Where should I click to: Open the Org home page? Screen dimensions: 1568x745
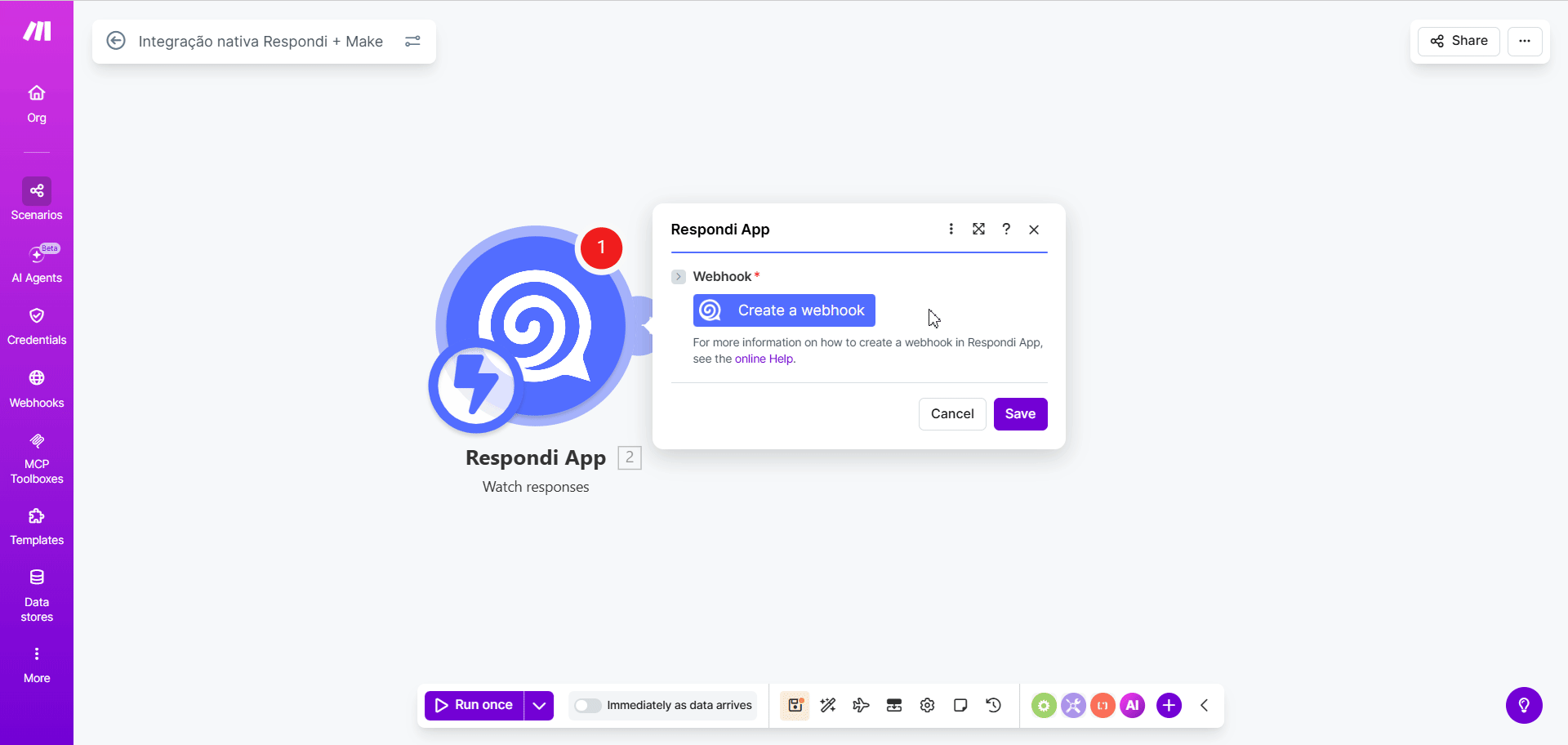click(37, 104)
